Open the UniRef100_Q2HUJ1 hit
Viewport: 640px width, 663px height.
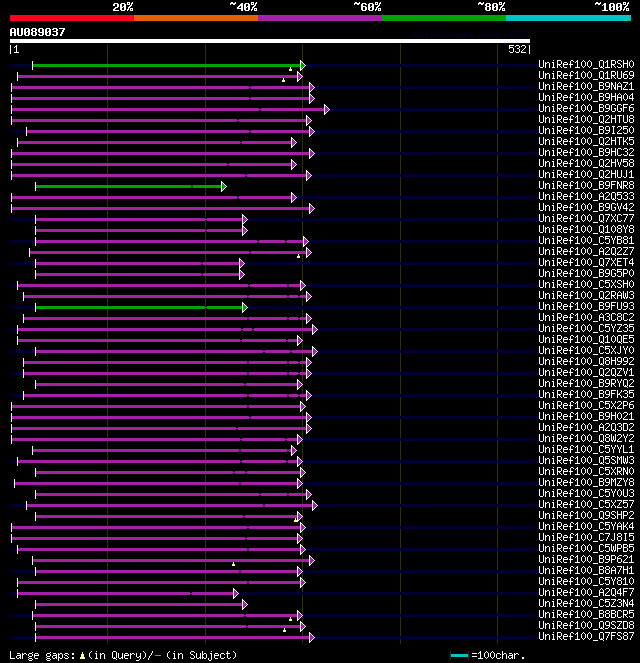pos(586,174)
